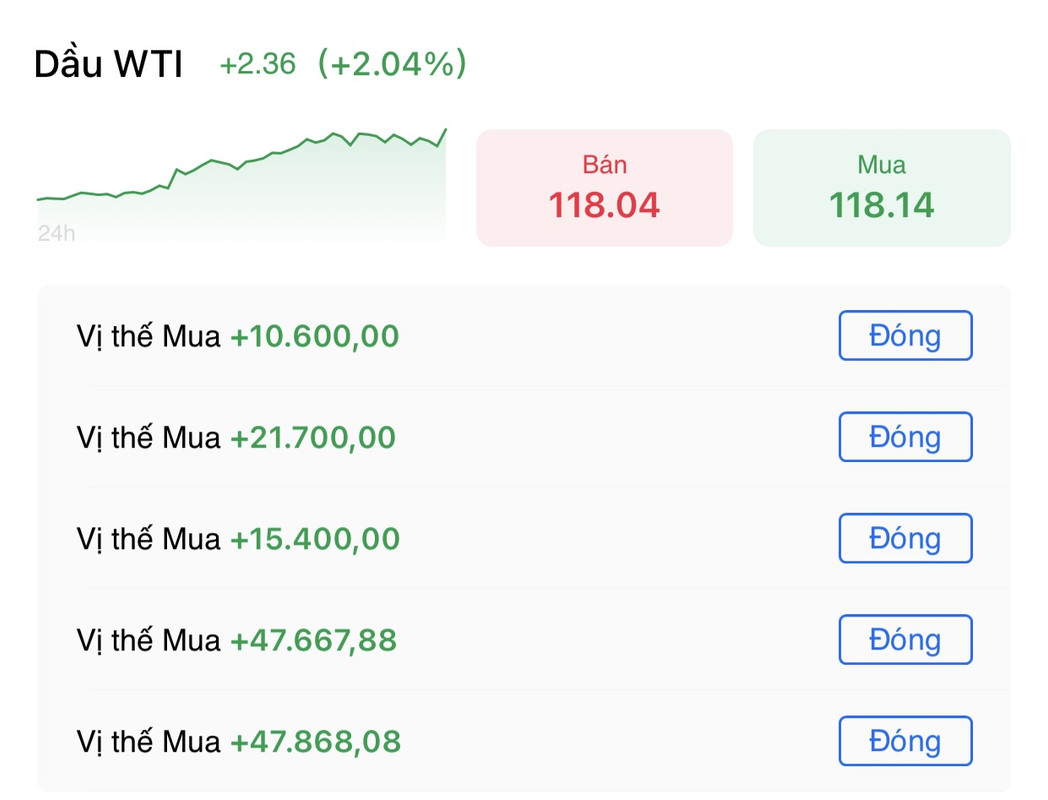Click the Dầu WTI title
1048x800 pixels.
108,64
